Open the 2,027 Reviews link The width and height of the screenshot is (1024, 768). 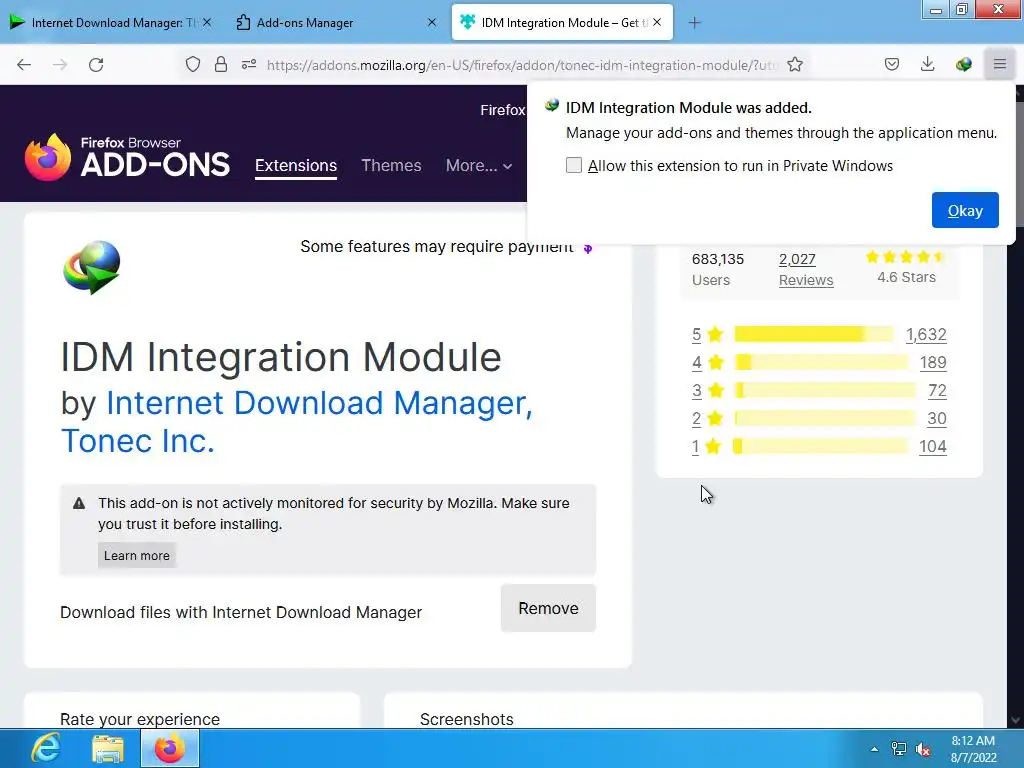(806, 269)
